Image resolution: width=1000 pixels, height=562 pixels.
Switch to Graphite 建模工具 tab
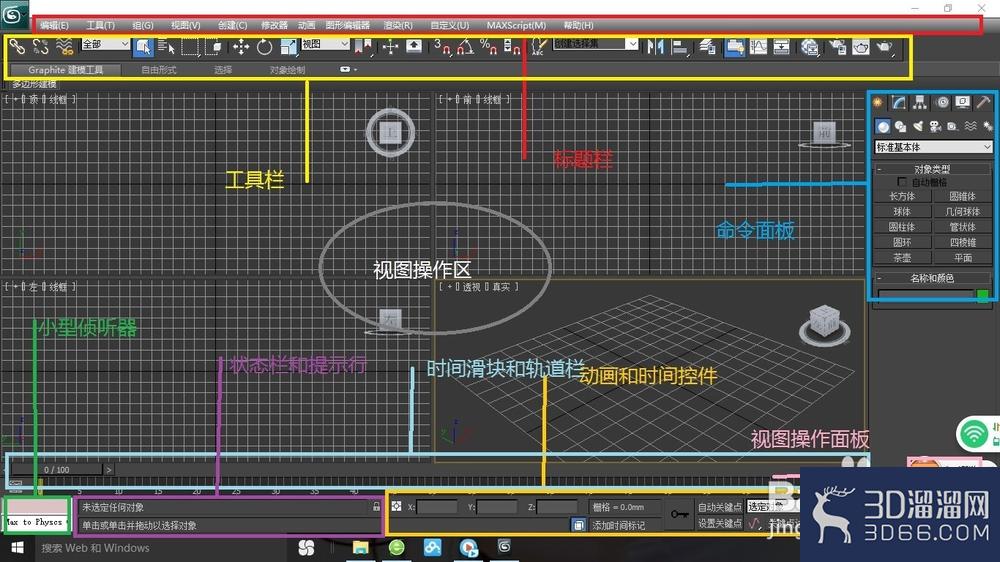click(65, 70)
